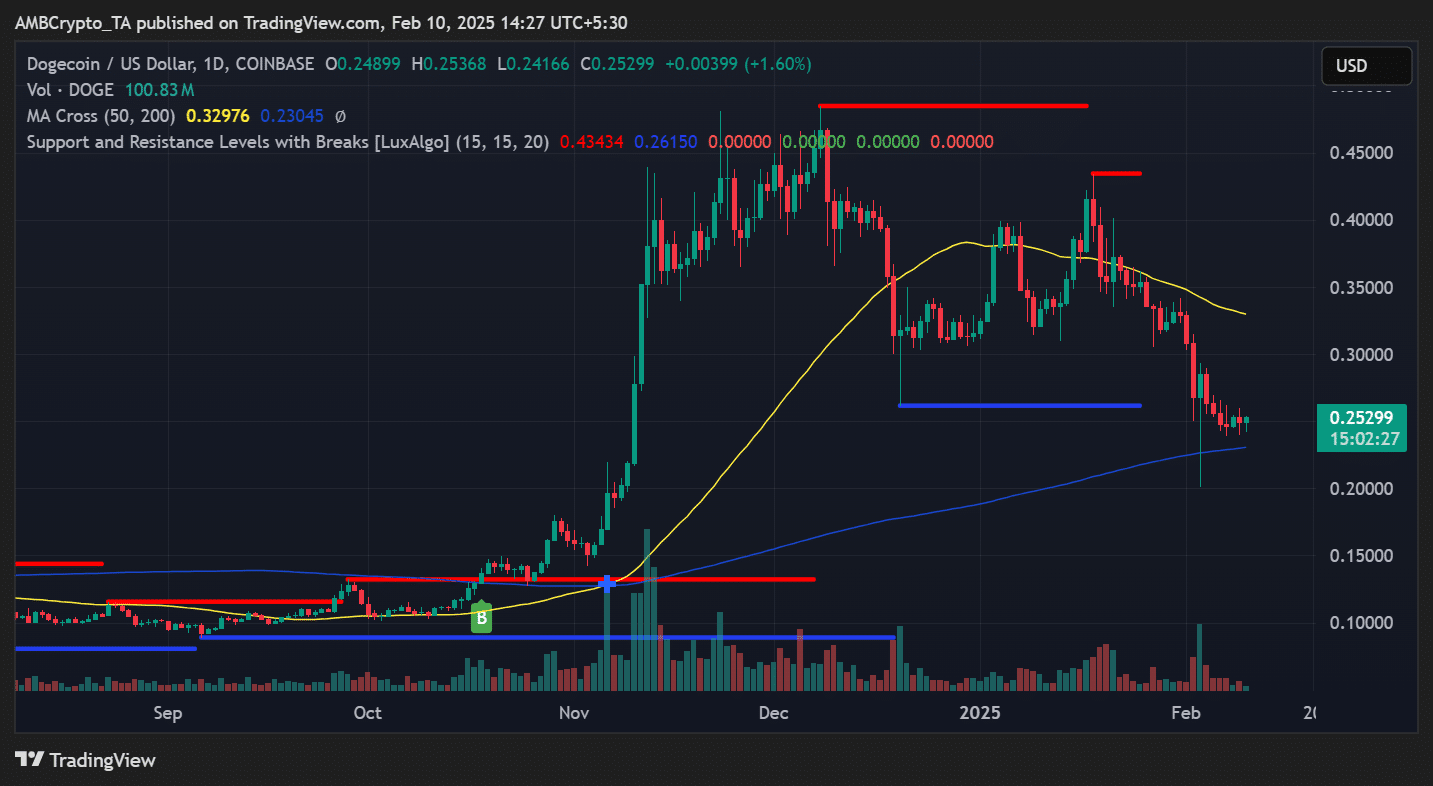Click the blue 200 MA value 0.23045
Viewport: 1433px width, 786px height.
click(x=291, y=116)
